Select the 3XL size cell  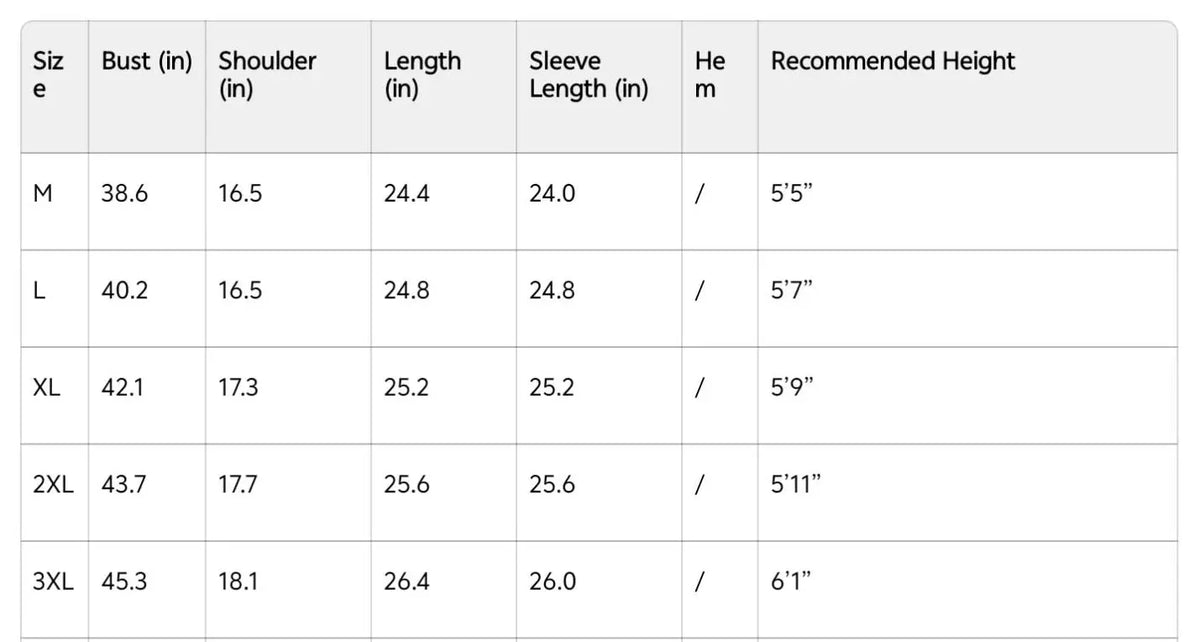pos(53,582)
